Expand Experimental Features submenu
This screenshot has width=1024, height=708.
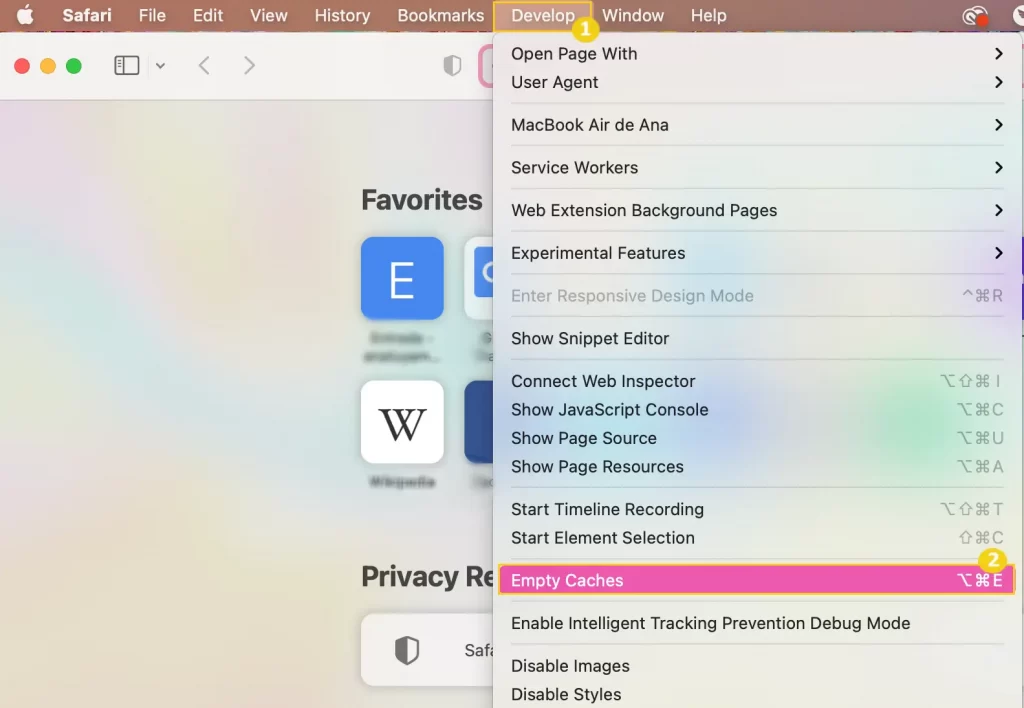[x=757, y=253]
